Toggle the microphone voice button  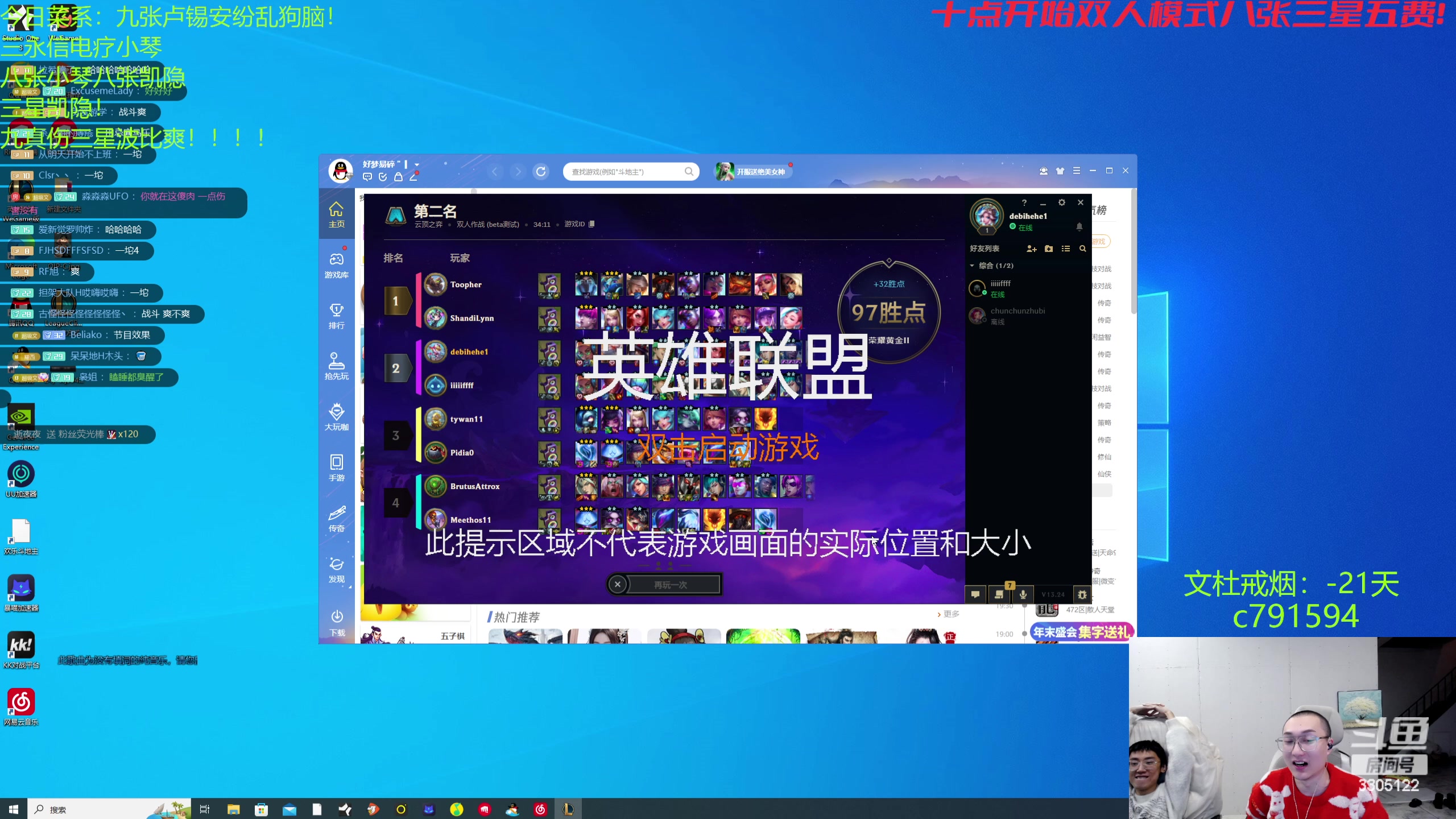1023,594
